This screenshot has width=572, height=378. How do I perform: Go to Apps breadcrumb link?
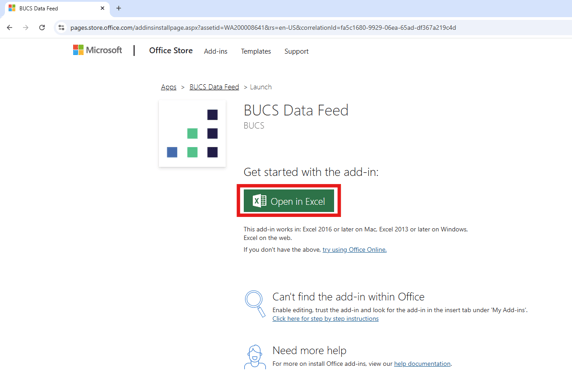(x=169, y=87)
